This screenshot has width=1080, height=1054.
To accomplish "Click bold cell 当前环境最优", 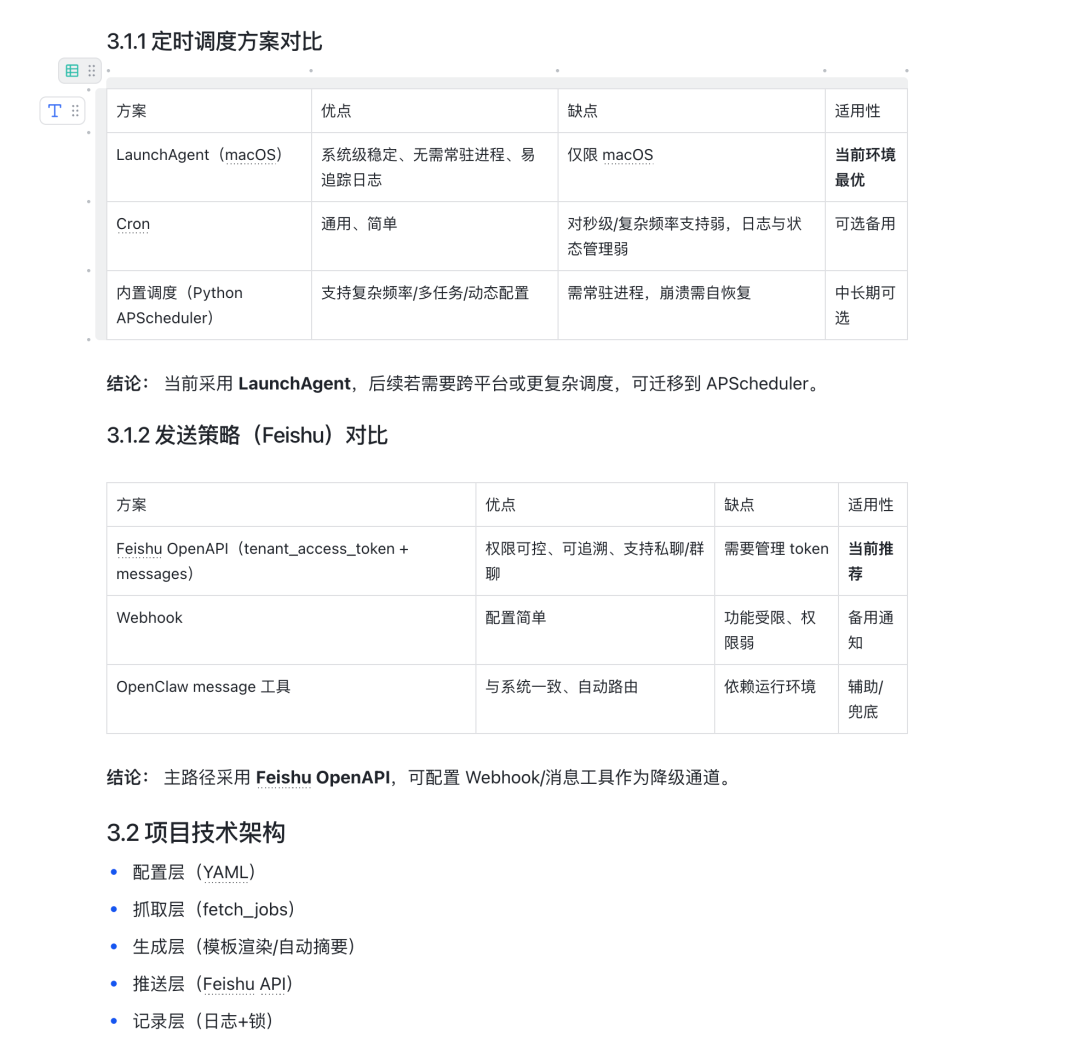I will click(x=866, y=167).
